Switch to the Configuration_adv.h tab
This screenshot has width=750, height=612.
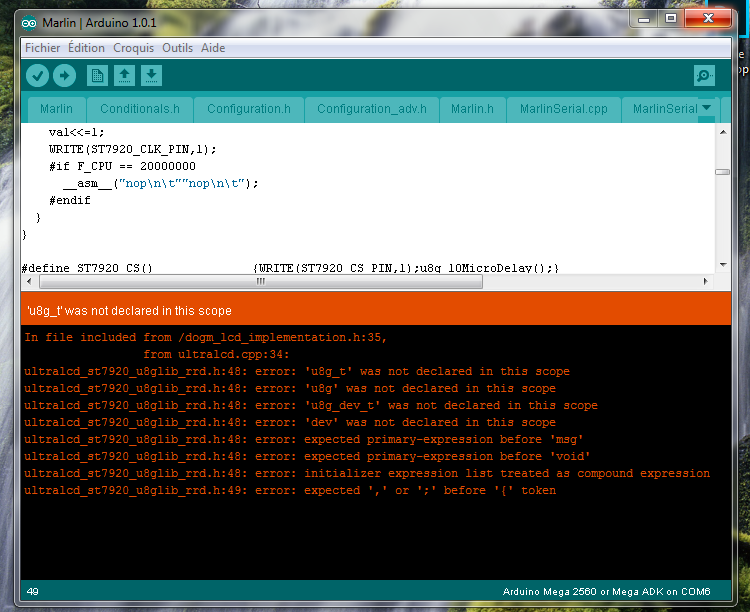(372, 109)
